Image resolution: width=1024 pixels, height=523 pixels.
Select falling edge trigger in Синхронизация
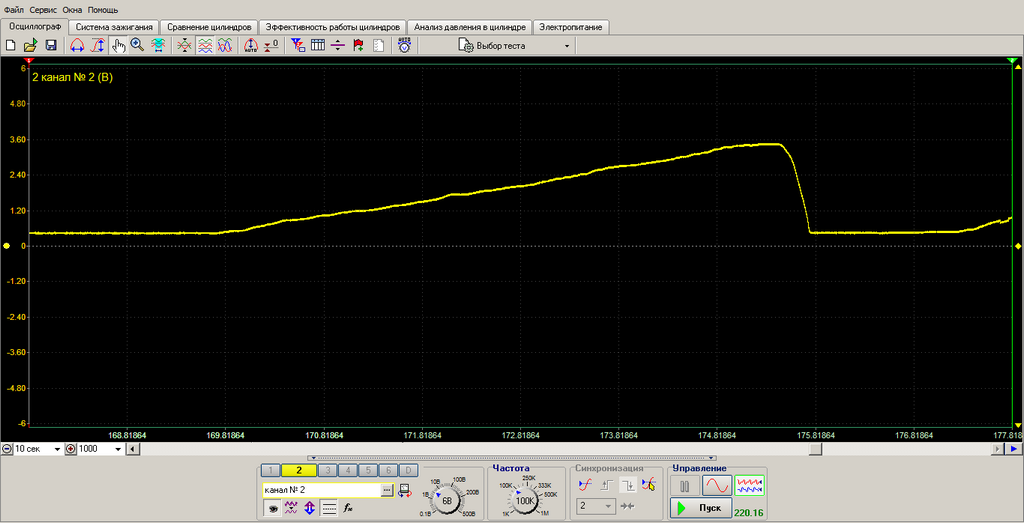pyautogui.click(x=628, y=484)
